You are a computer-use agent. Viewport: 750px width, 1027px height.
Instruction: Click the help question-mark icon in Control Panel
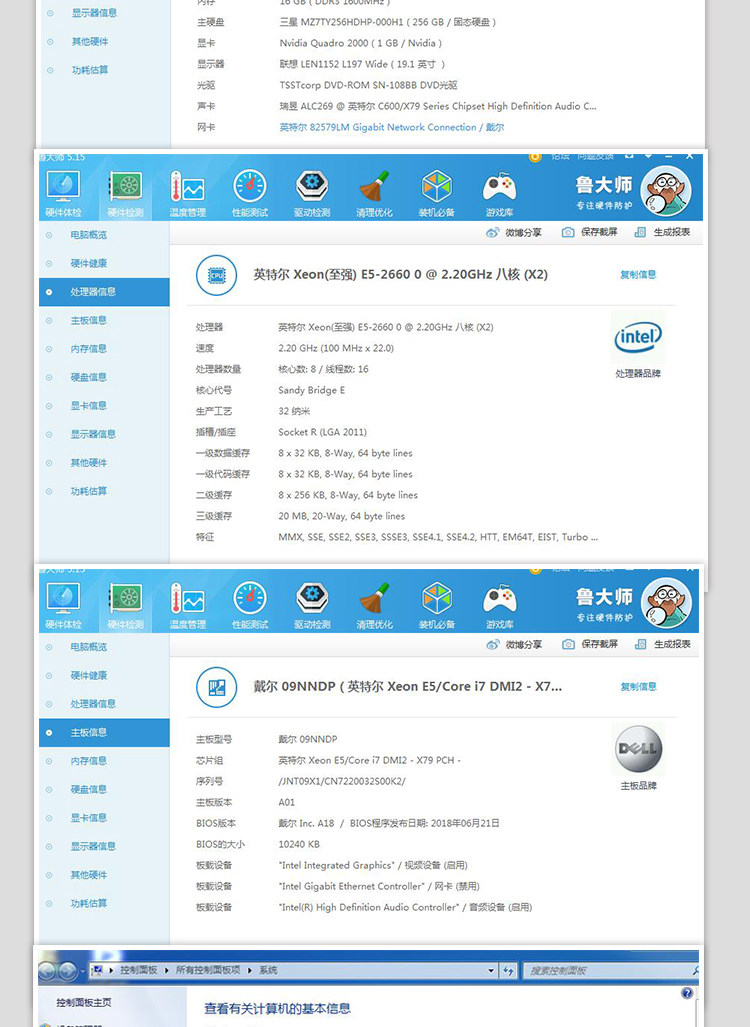click(x=687, y=993)
